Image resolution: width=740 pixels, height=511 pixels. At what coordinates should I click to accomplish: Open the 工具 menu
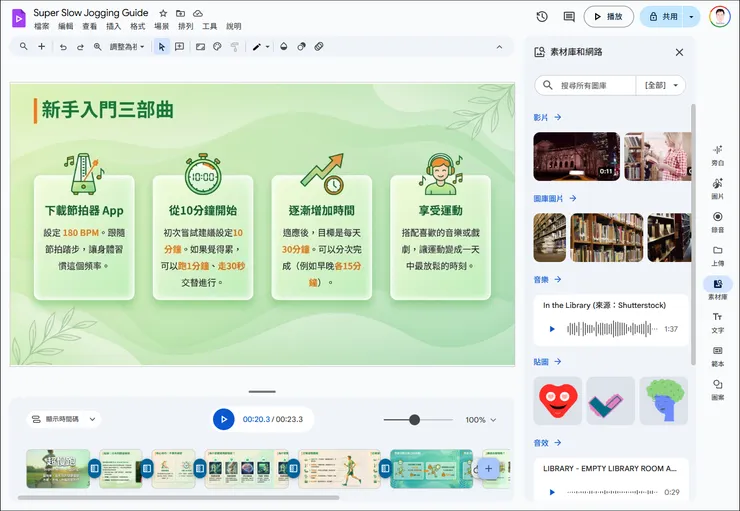click(x=210, y=26)
